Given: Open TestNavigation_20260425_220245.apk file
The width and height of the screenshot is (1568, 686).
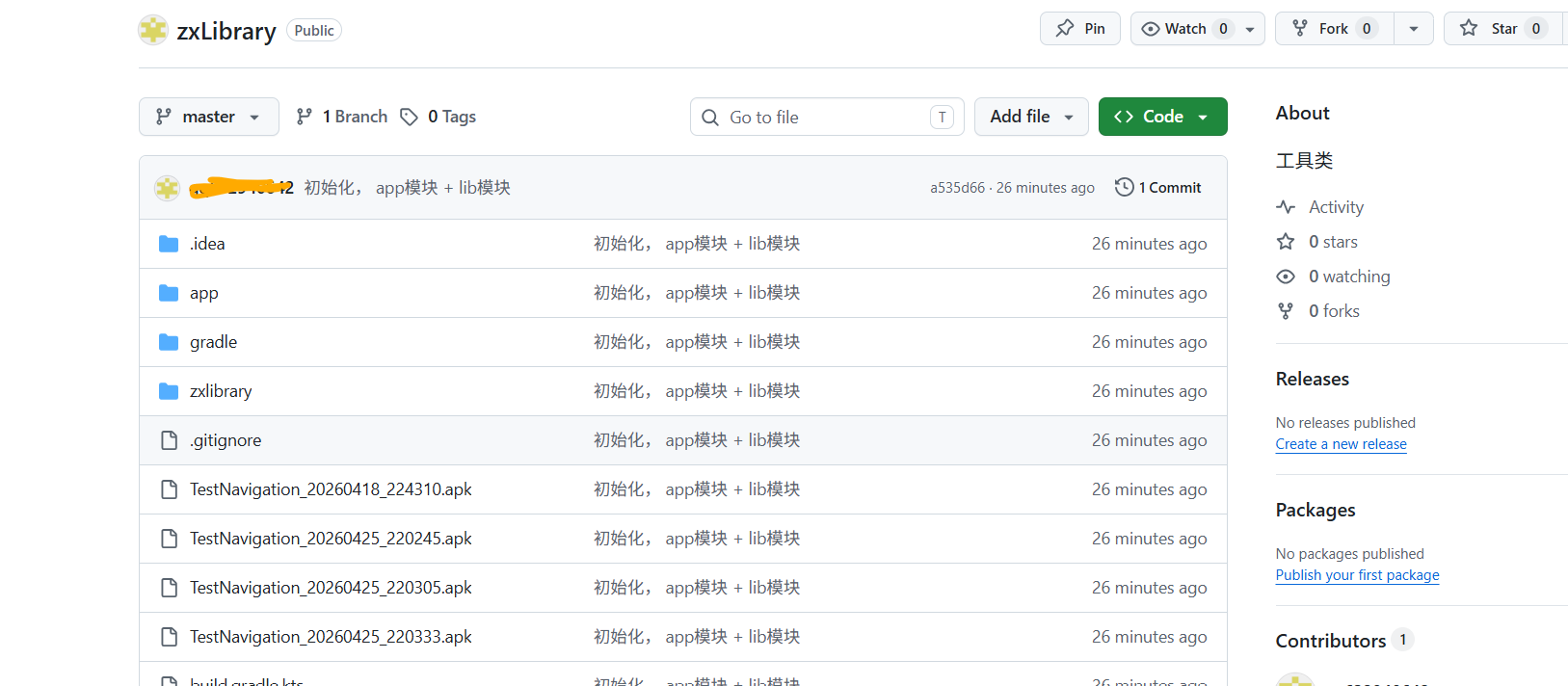Looking at the screenshot, I should tap(331, 539).
